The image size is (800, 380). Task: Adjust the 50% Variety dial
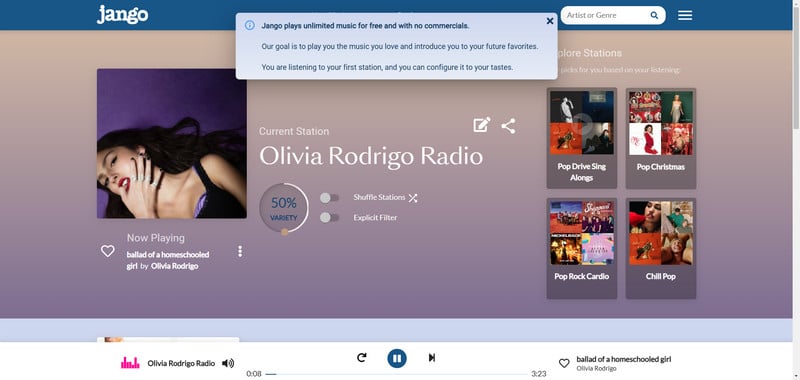(284, 208)
